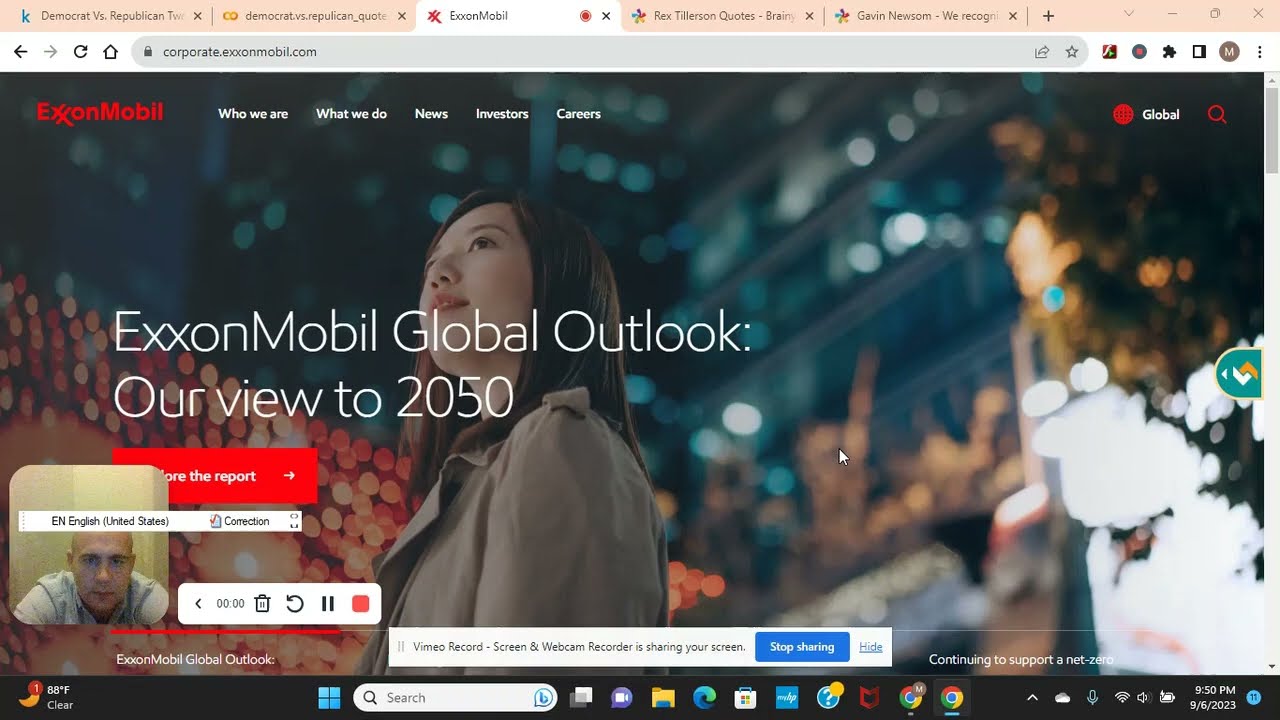Delete the recording with trash icon
This screenshot has height=720, width=1280.
point(262,603)
